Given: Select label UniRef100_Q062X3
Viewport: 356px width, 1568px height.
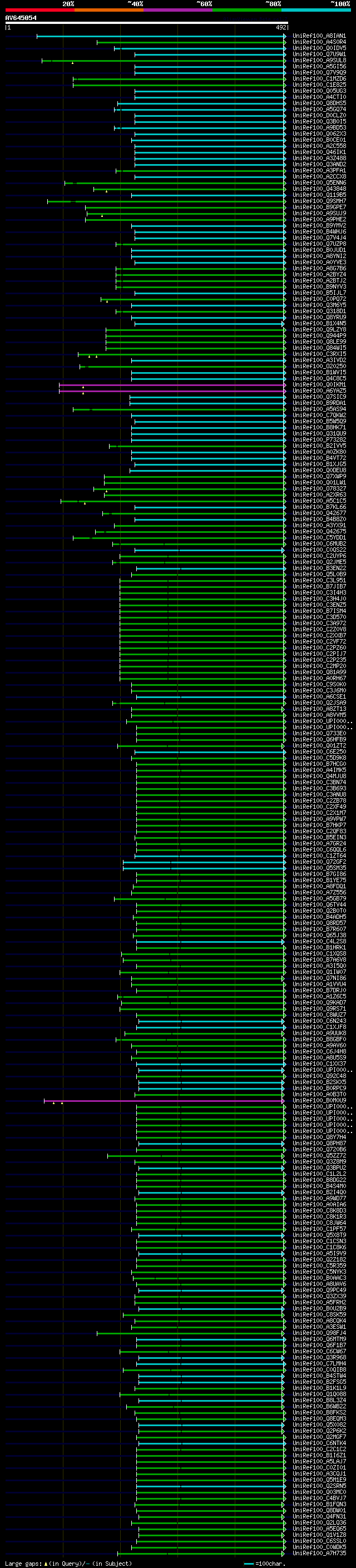Looking at the screenshot, I should [x=319, y=134].
